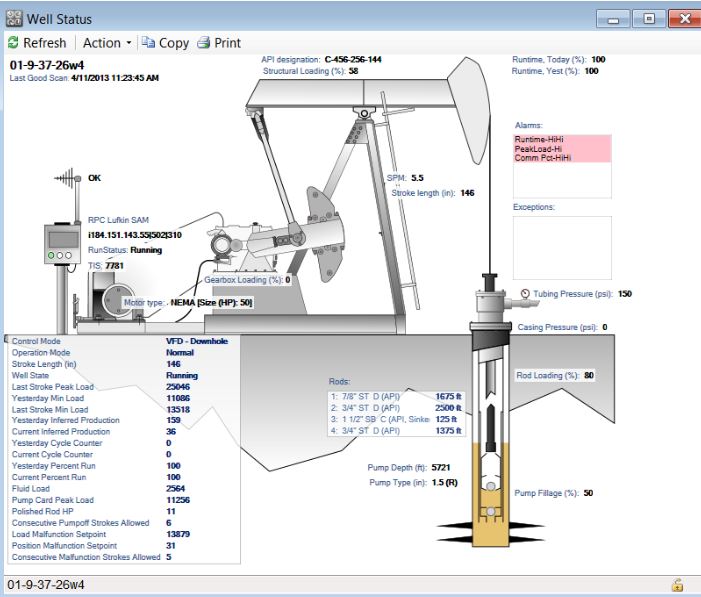Image resolution: width=701 pixels, height=597 pixels.
Task: Click inside the empty Exceptions list box
Action: 562,248
